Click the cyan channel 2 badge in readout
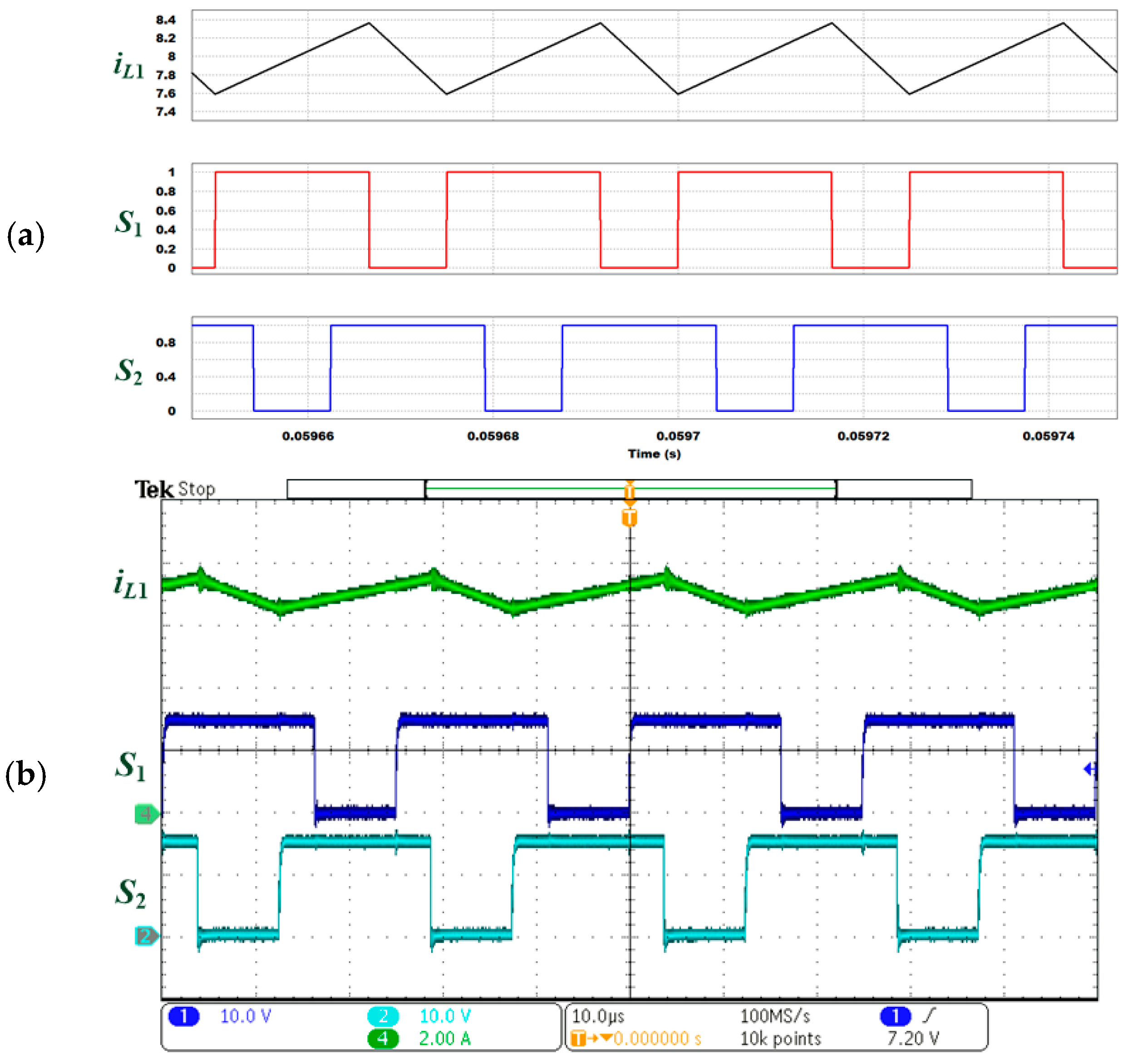The image size is (1128, 1064). click(x=383, y=1016)
